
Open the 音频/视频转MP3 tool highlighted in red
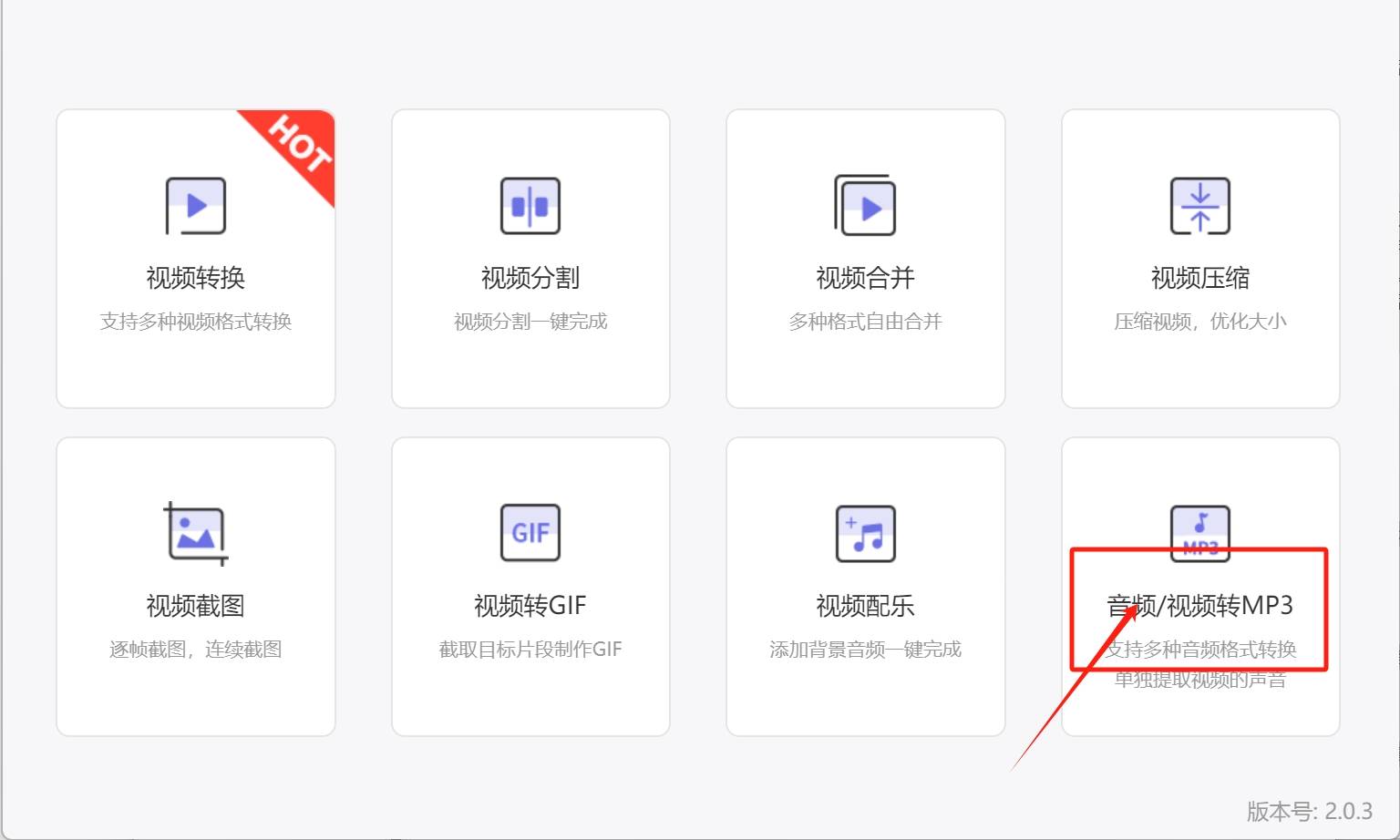pyautogui.click(x=1199, y=605)
